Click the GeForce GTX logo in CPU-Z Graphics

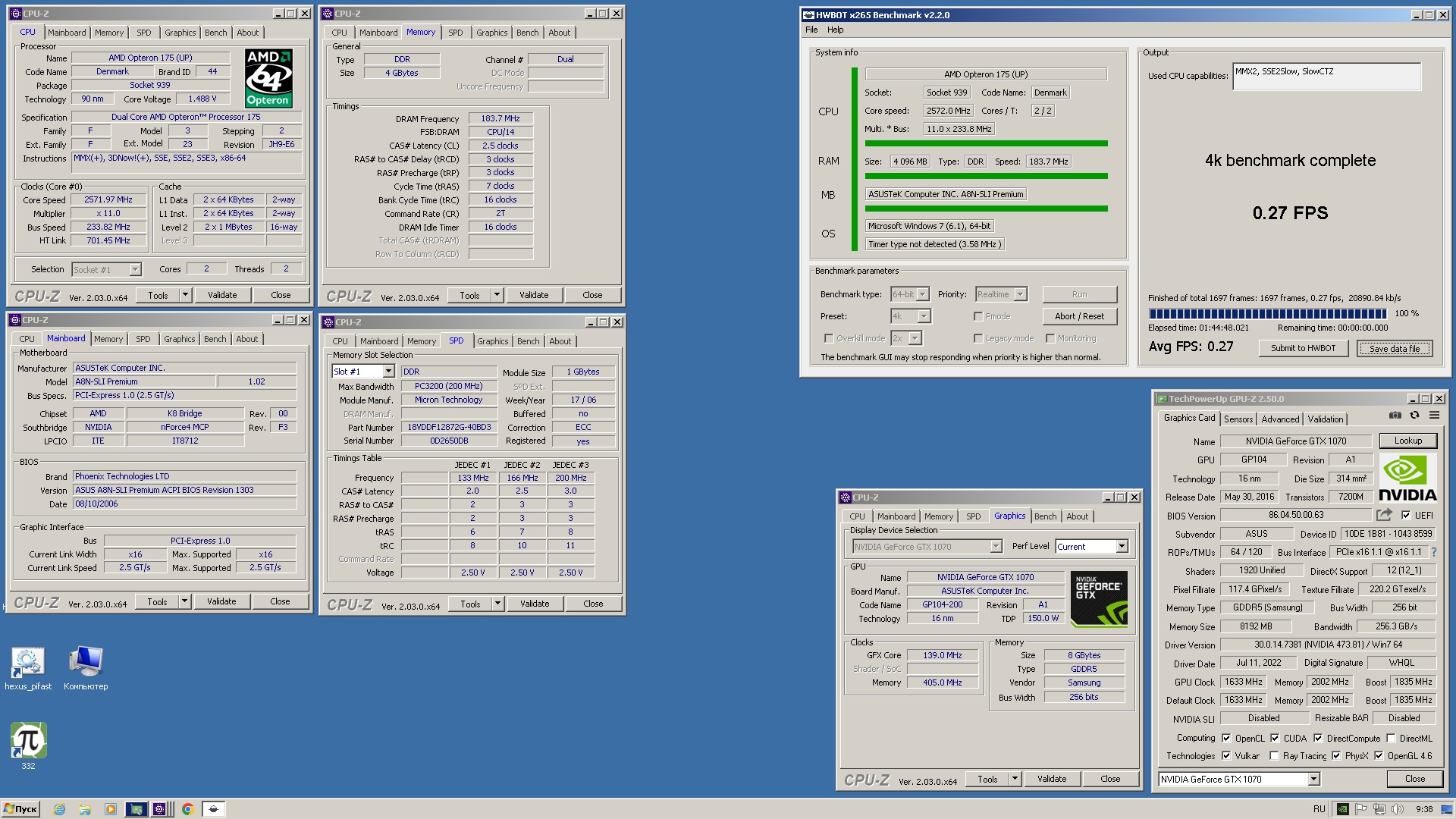[1100, 599]
